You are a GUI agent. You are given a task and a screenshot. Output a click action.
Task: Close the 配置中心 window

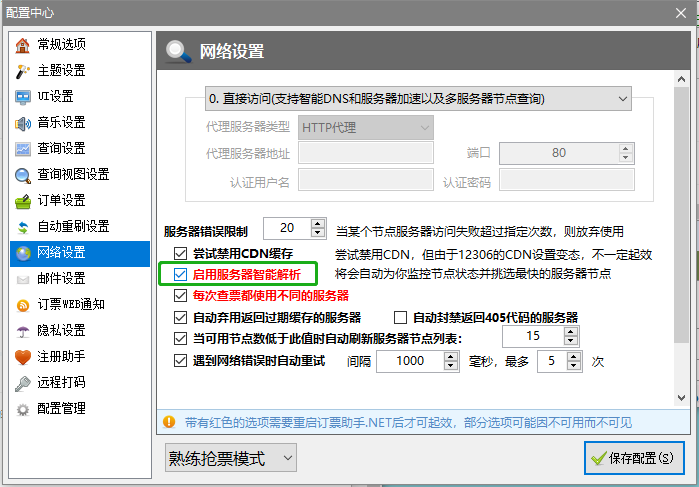[x=681, y=13]
